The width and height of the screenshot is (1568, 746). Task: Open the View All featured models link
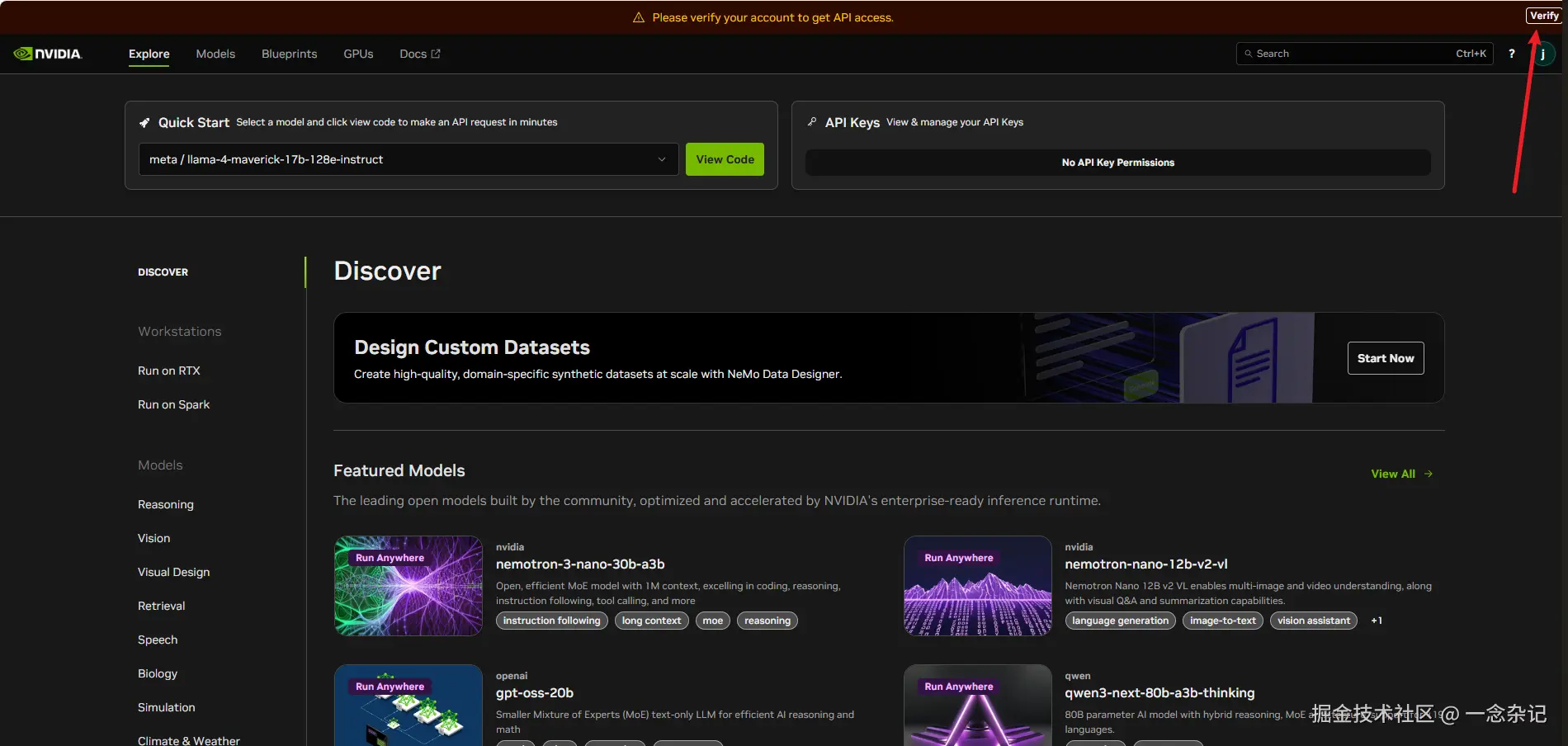click(1401, 474)
